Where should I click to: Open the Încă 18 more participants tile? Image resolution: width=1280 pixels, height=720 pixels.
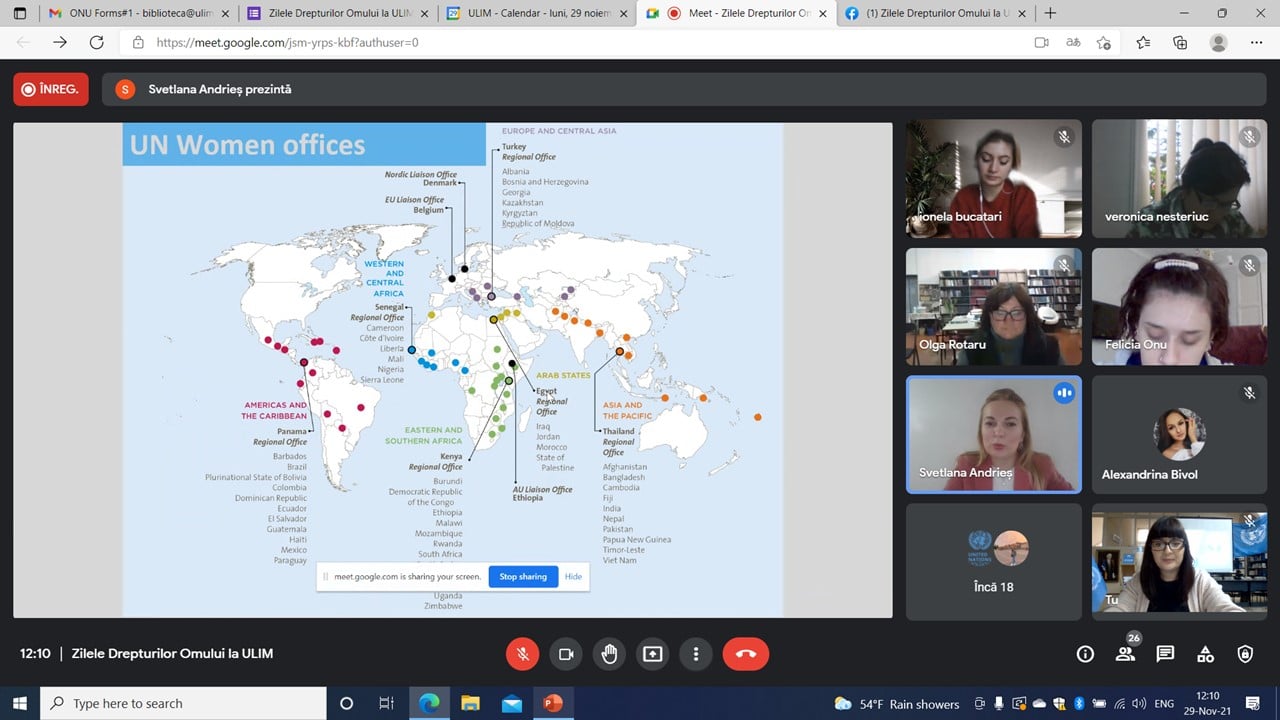coord(994,562)
